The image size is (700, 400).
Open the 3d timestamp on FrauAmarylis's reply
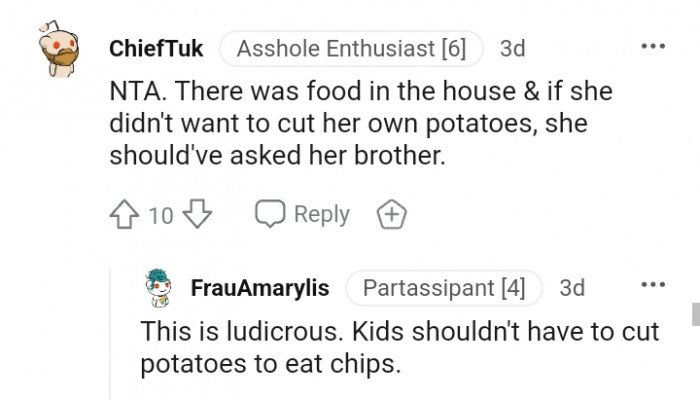[573, 288]
